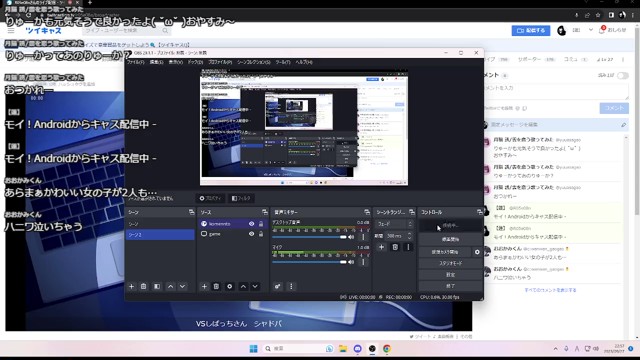The image size is (640, 360).
Task: Enable Studio Mode in OBS
Action: [450, 263]
